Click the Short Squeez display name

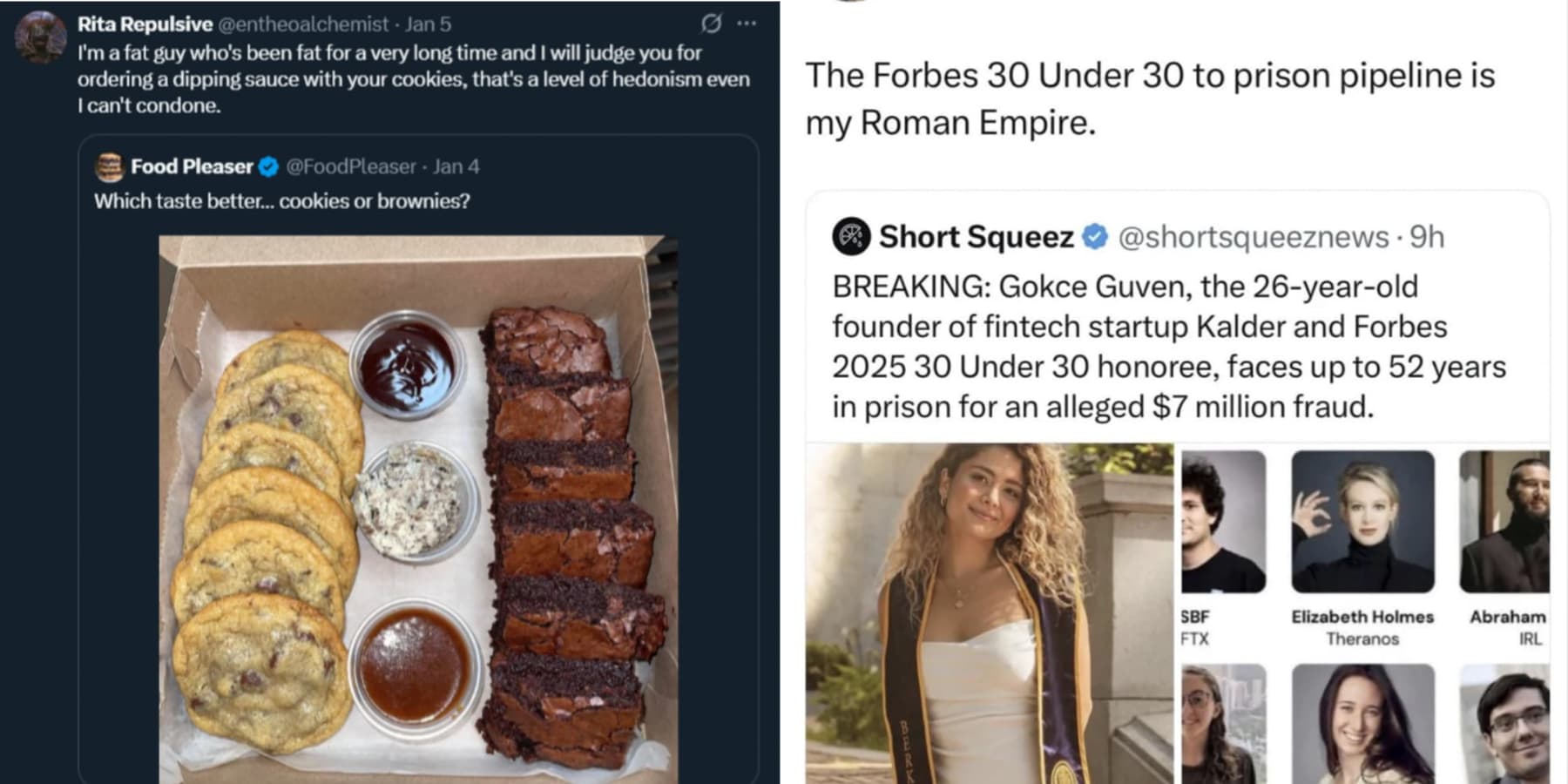point(976,237)
